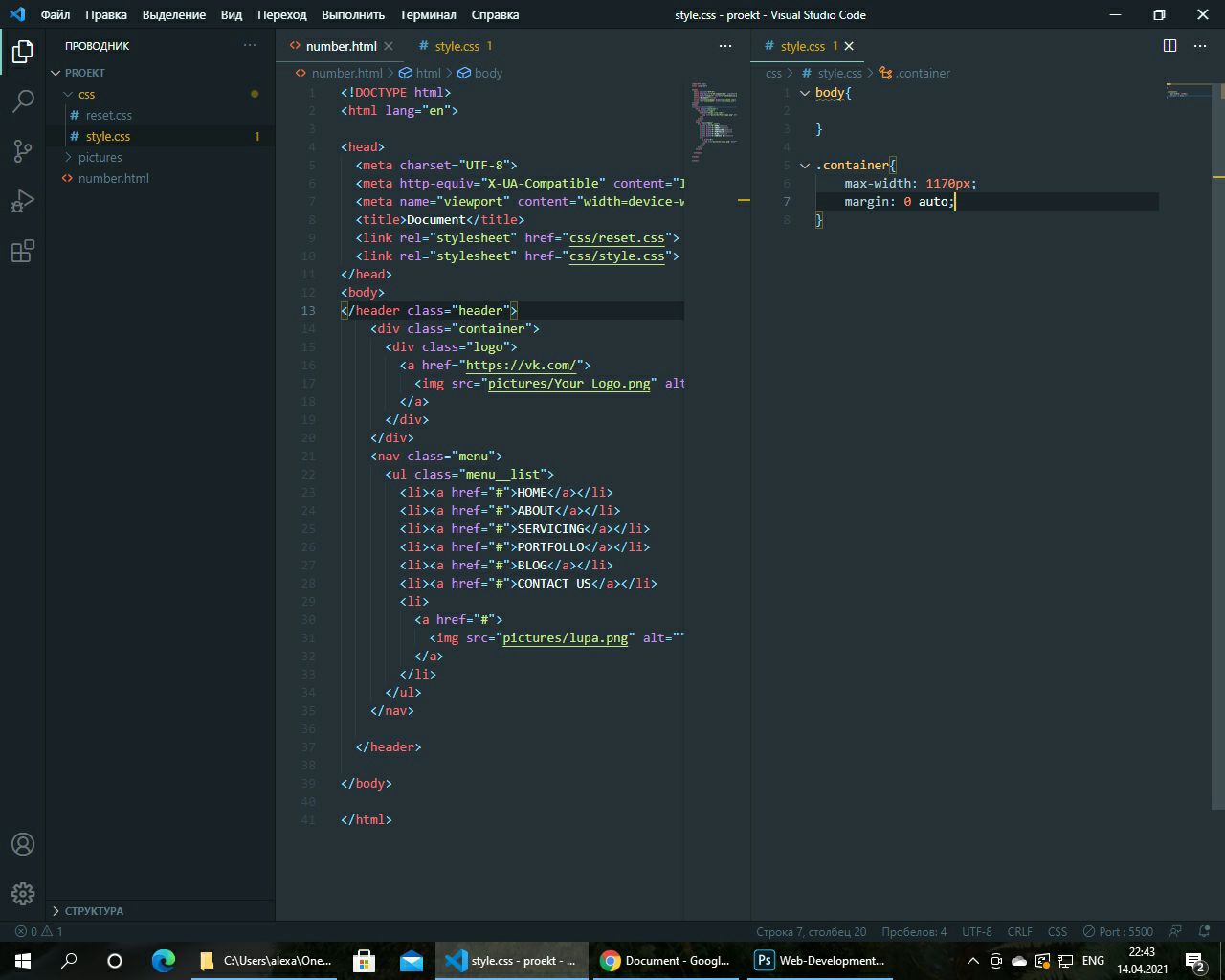Open the Manage gear settings icon
The width and height of the screenshot is (1225, 980).
click(23, 894)
